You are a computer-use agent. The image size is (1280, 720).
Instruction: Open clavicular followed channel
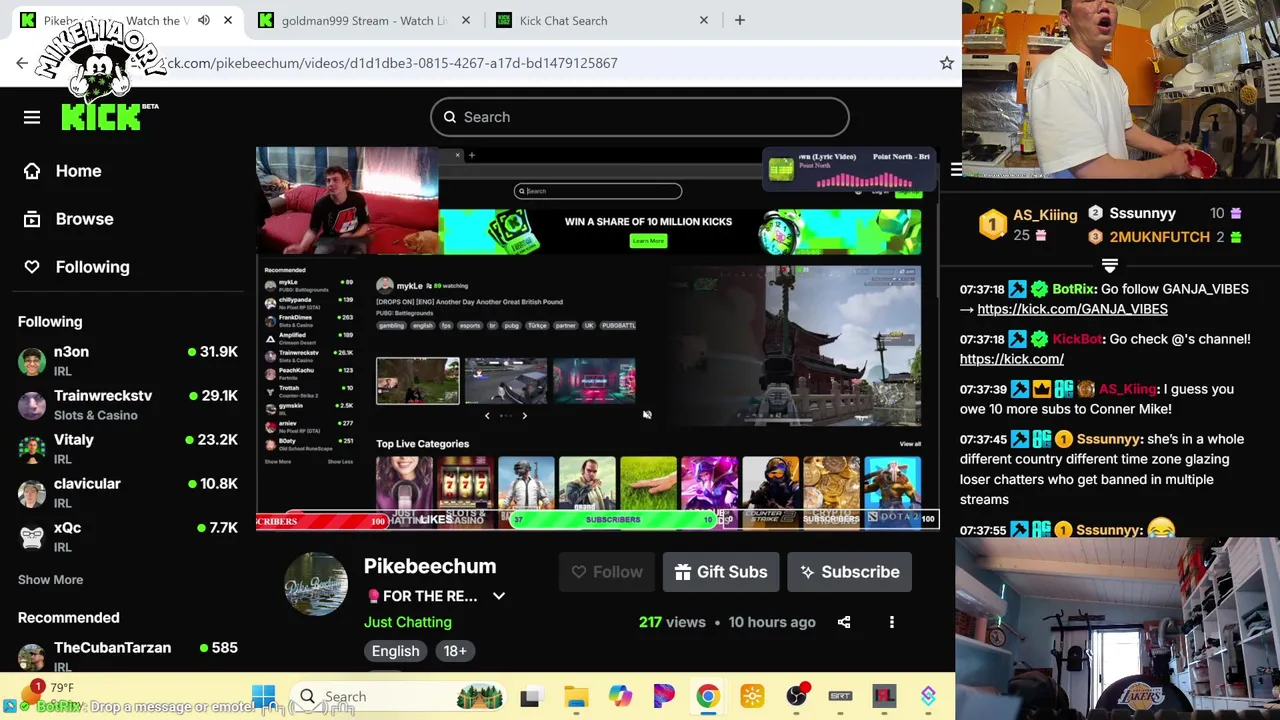[x=128, y=493]
